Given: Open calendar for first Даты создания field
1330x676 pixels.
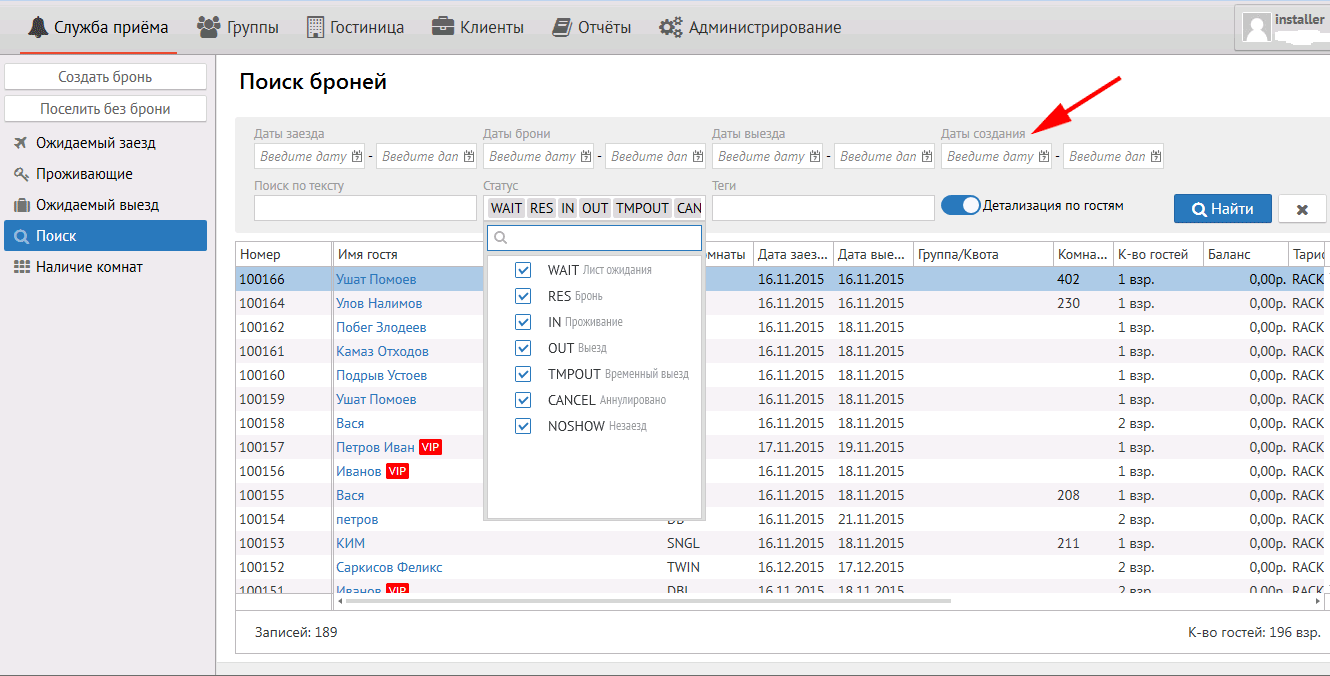Looking at the screenshot, I should click(x=1045, y=157).
